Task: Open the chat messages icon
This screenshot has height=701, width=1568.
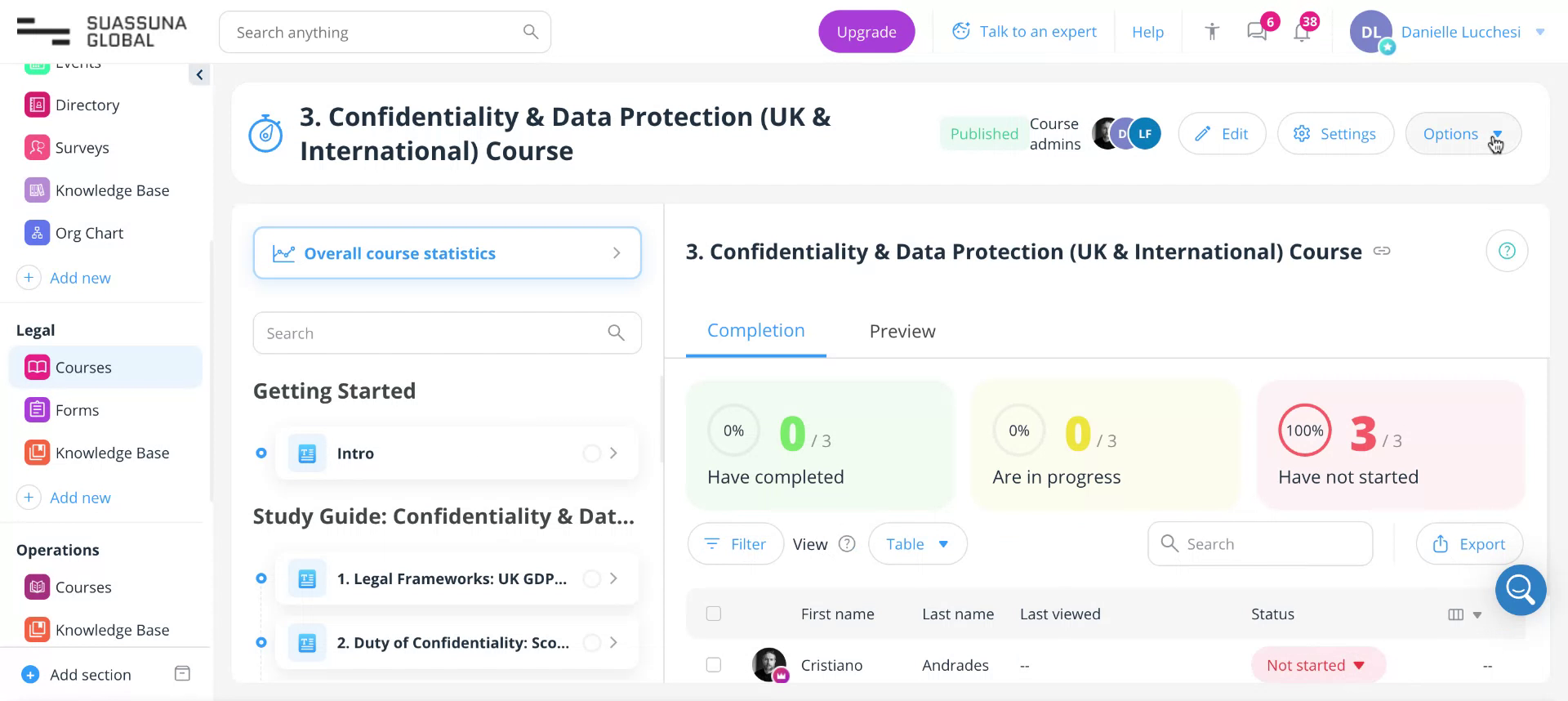Action: [x=1257, y=32]
